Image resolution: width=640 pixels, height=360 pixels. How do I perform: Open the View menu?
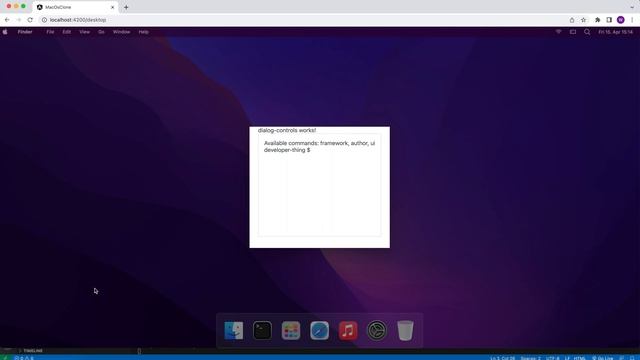point(84,31)
